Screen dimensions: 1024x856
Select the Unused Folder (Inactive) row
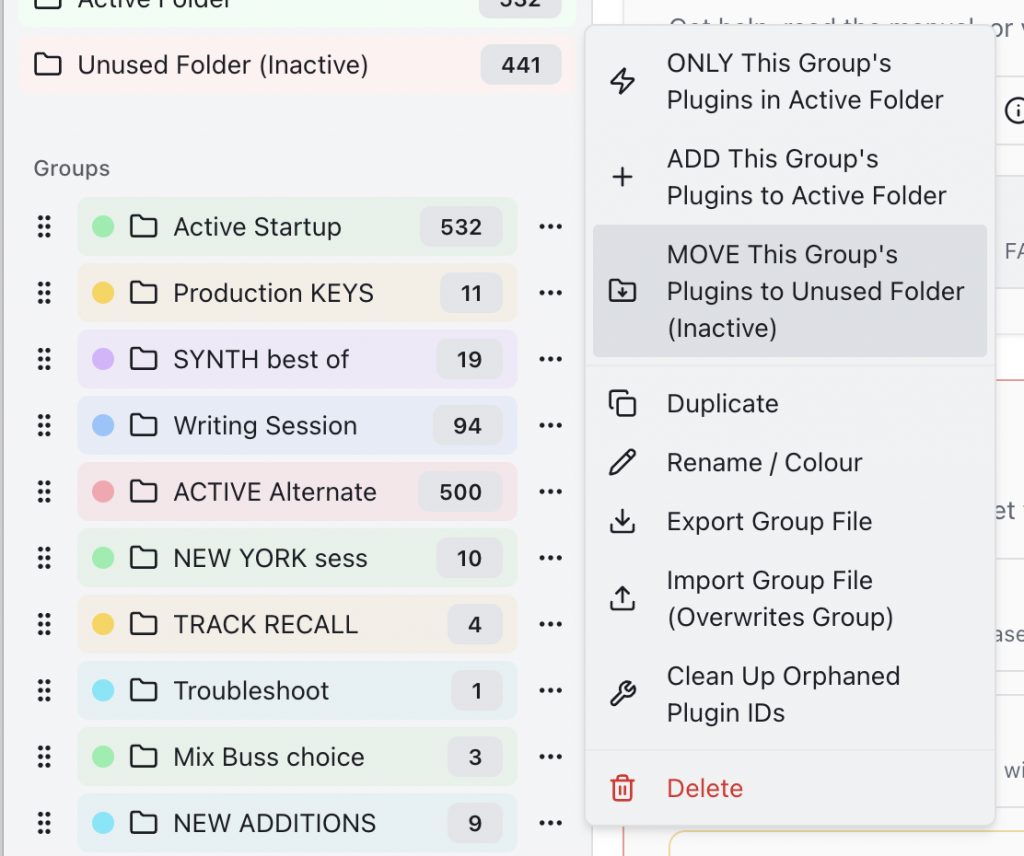223,66
